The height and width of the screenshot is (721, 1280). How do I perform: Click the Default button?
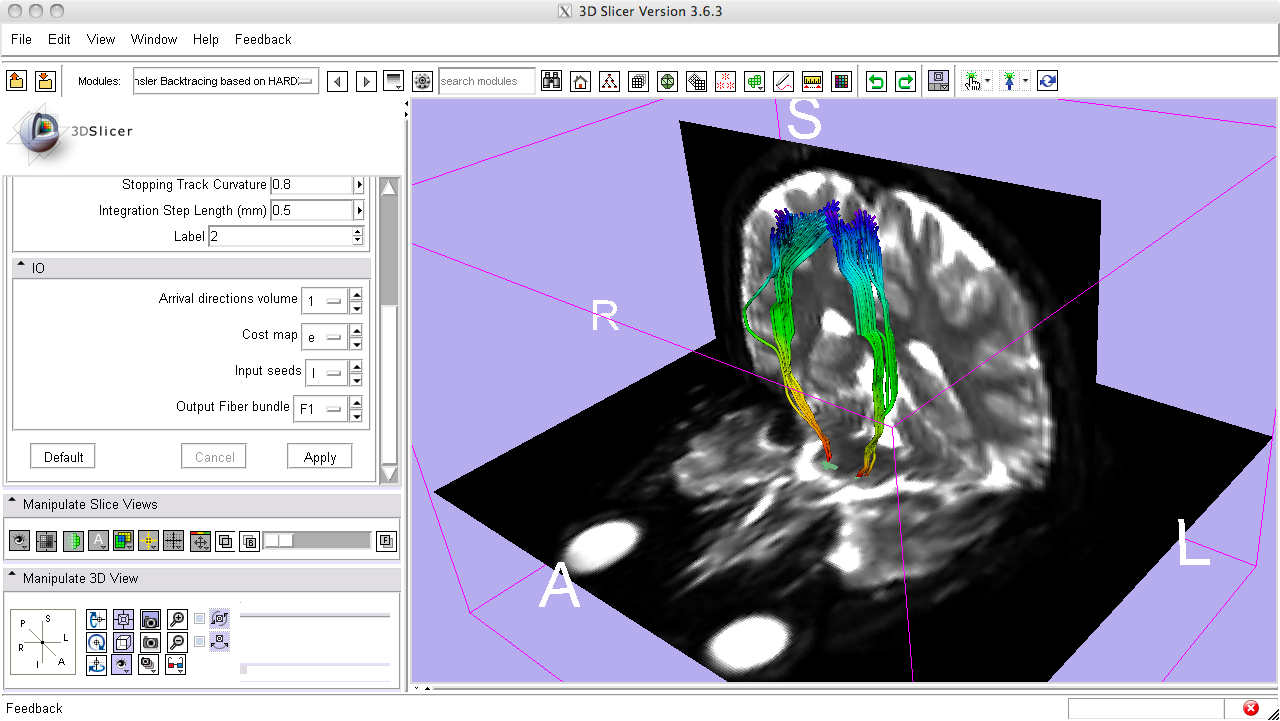[x=63, y=457]
